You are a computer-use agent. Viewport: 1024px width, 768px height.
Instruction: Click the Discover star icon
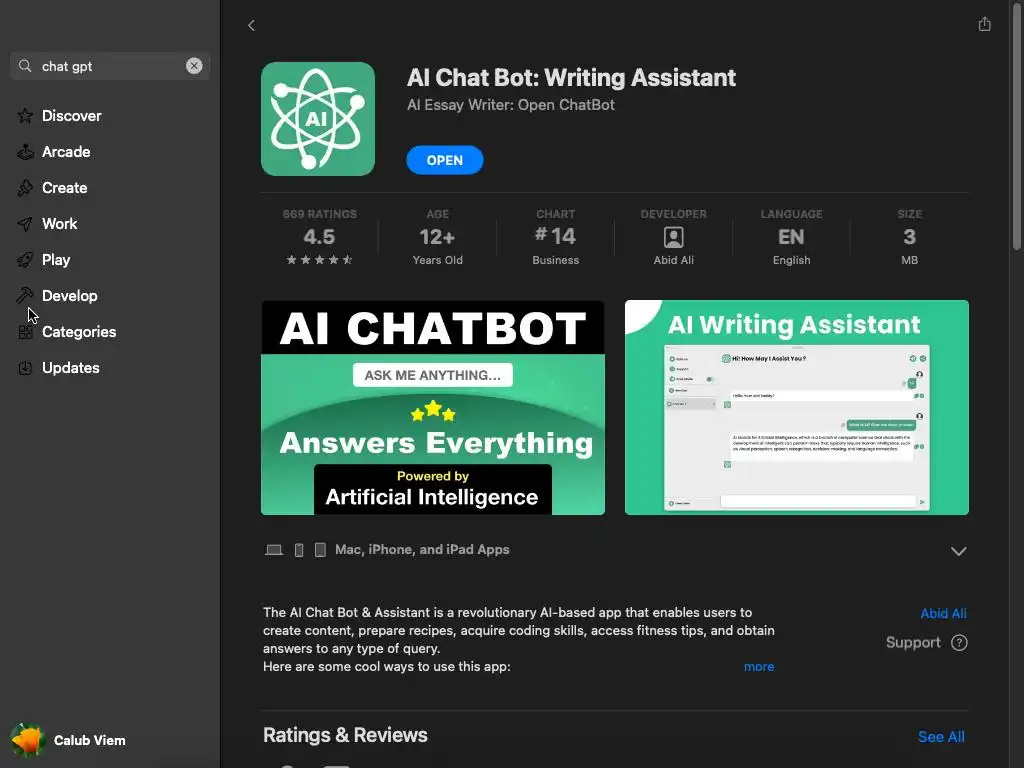(25, 116)
